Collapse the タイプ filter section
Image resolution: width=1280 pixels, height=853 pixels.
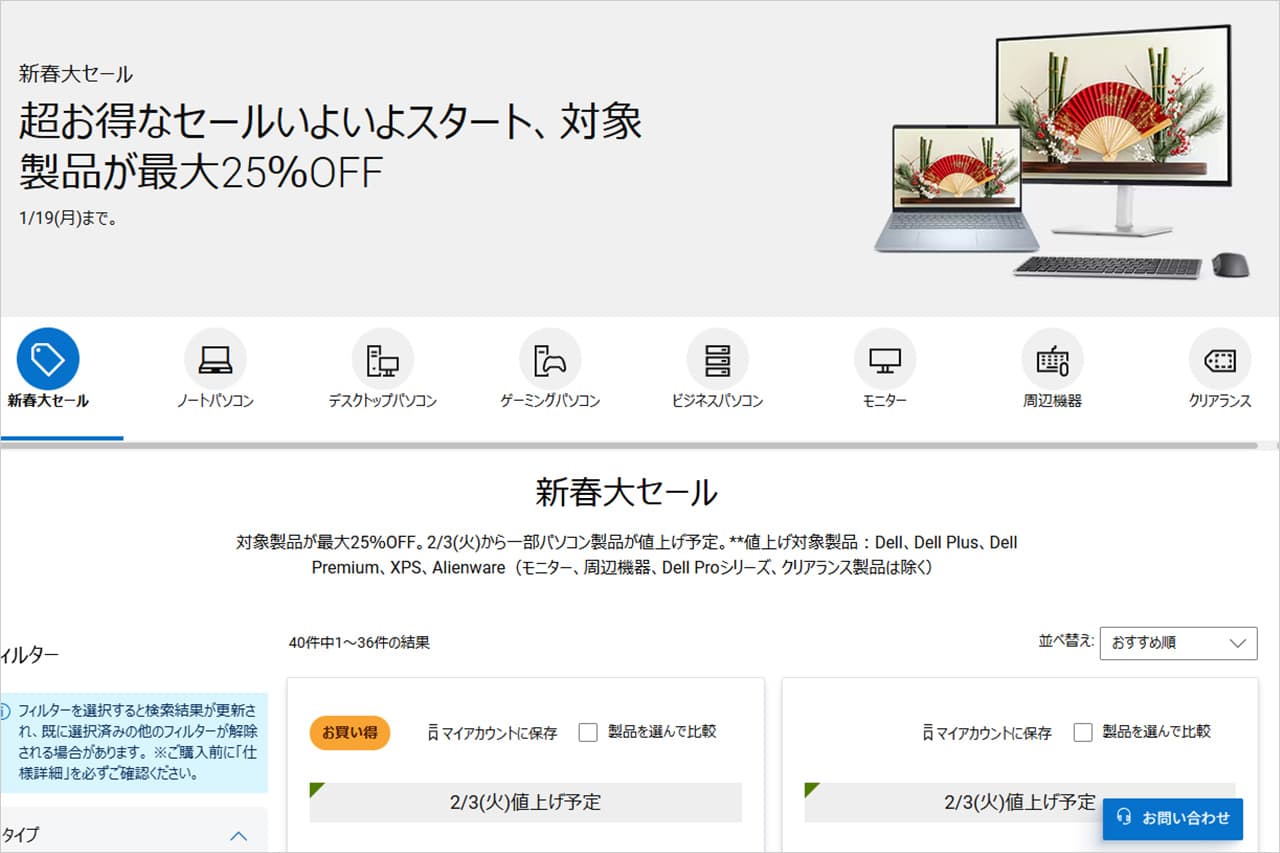tap(238, 835)
